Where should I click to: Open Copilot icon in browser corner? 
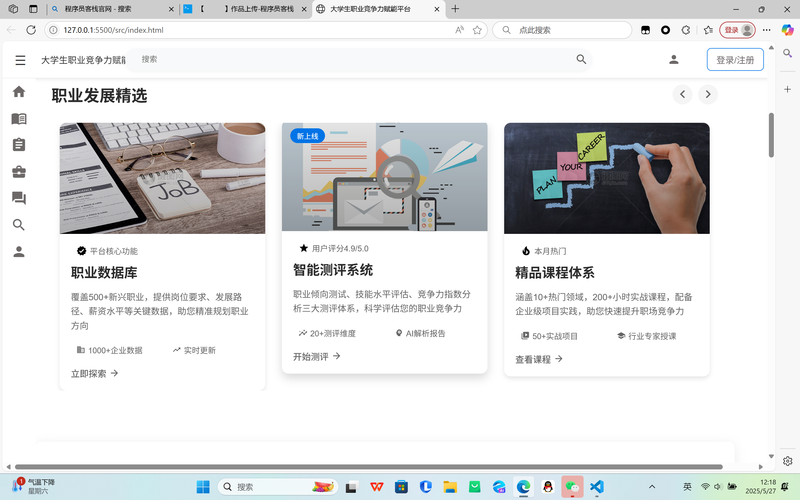coord(788,30)
